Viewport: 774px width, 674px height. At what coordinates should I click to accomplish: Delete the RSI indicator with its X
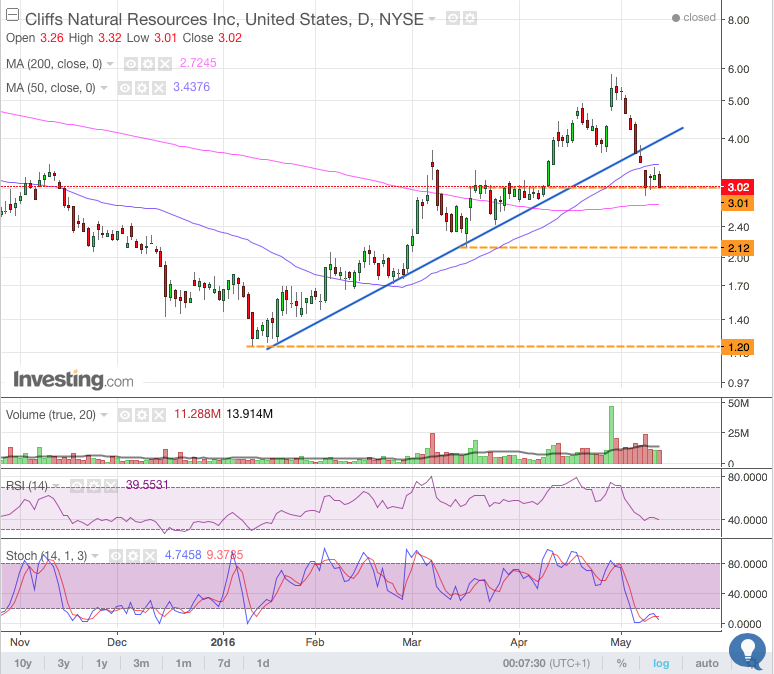(x=111, y=486)
